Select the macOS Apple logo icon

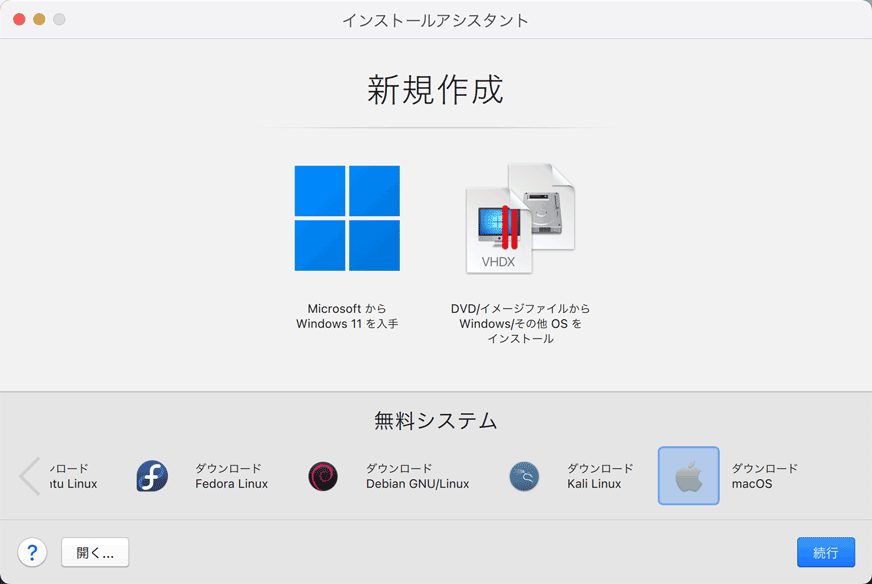coord(688,476)
